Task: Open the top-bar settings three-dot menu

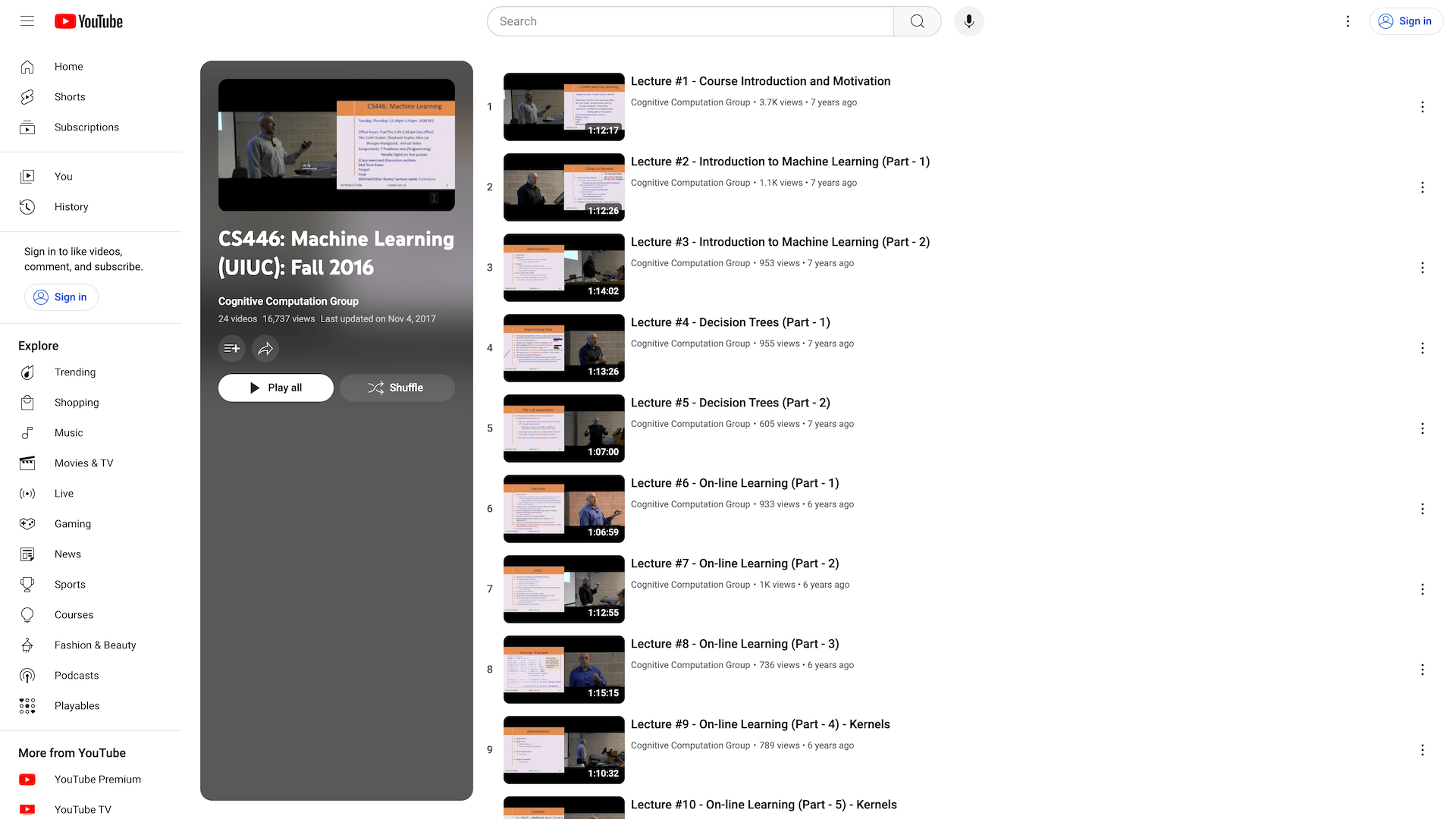Action: pyautogui.click(x=1348, y=21)
